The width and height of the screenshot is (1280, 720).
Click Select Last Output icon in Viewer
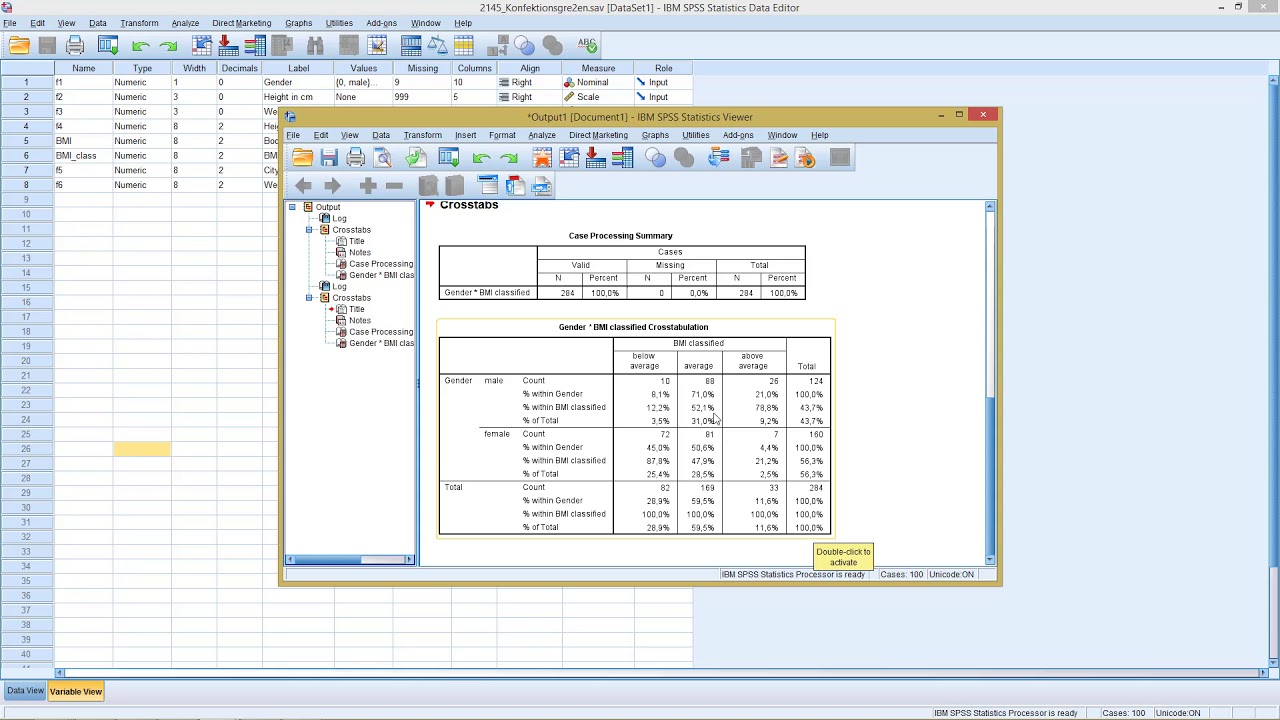click(x=718, y=158)
